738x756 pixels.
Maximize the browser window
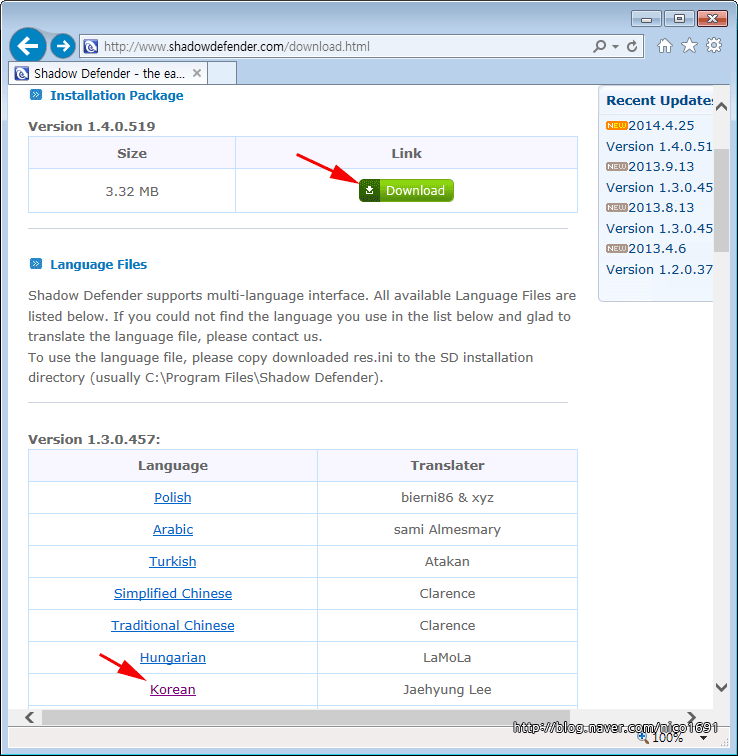click(x=679, y=19)
